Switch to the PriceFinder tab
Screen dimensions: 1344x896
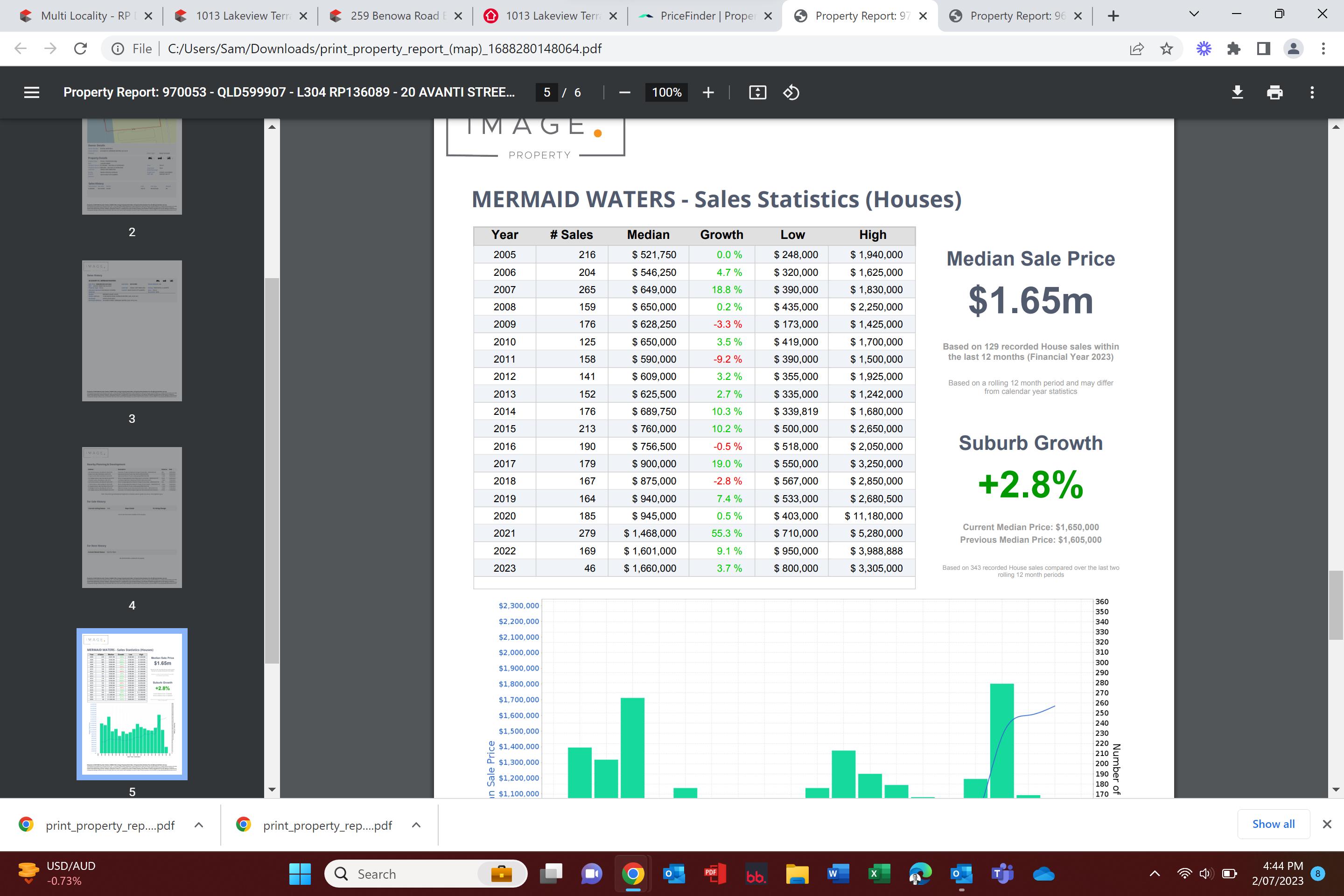point(706,16)
